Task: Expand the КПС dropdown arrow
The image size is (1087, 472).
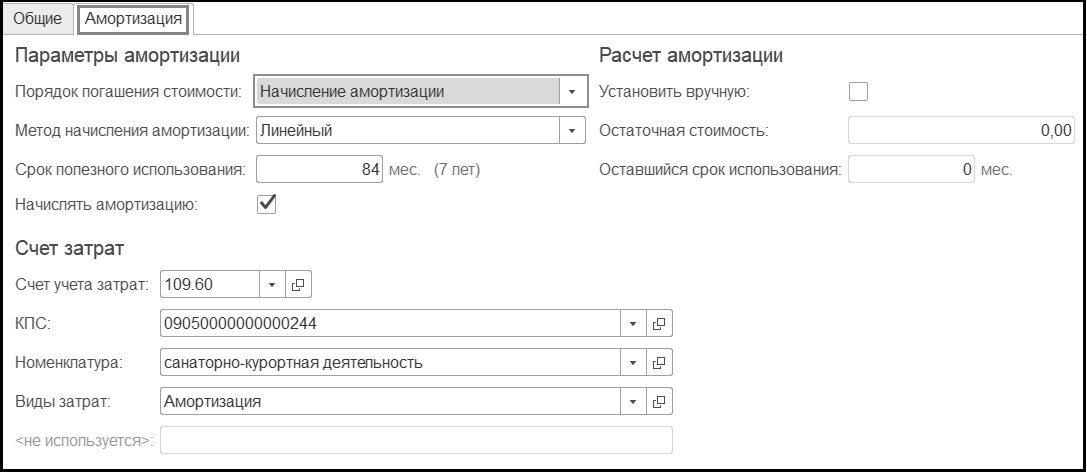Action: [x=633, y=324]
